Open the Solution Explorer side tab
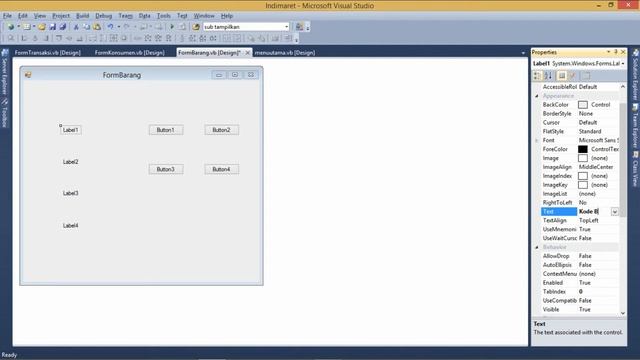Viewport: 640px width, 360px height. coord(635,74)
